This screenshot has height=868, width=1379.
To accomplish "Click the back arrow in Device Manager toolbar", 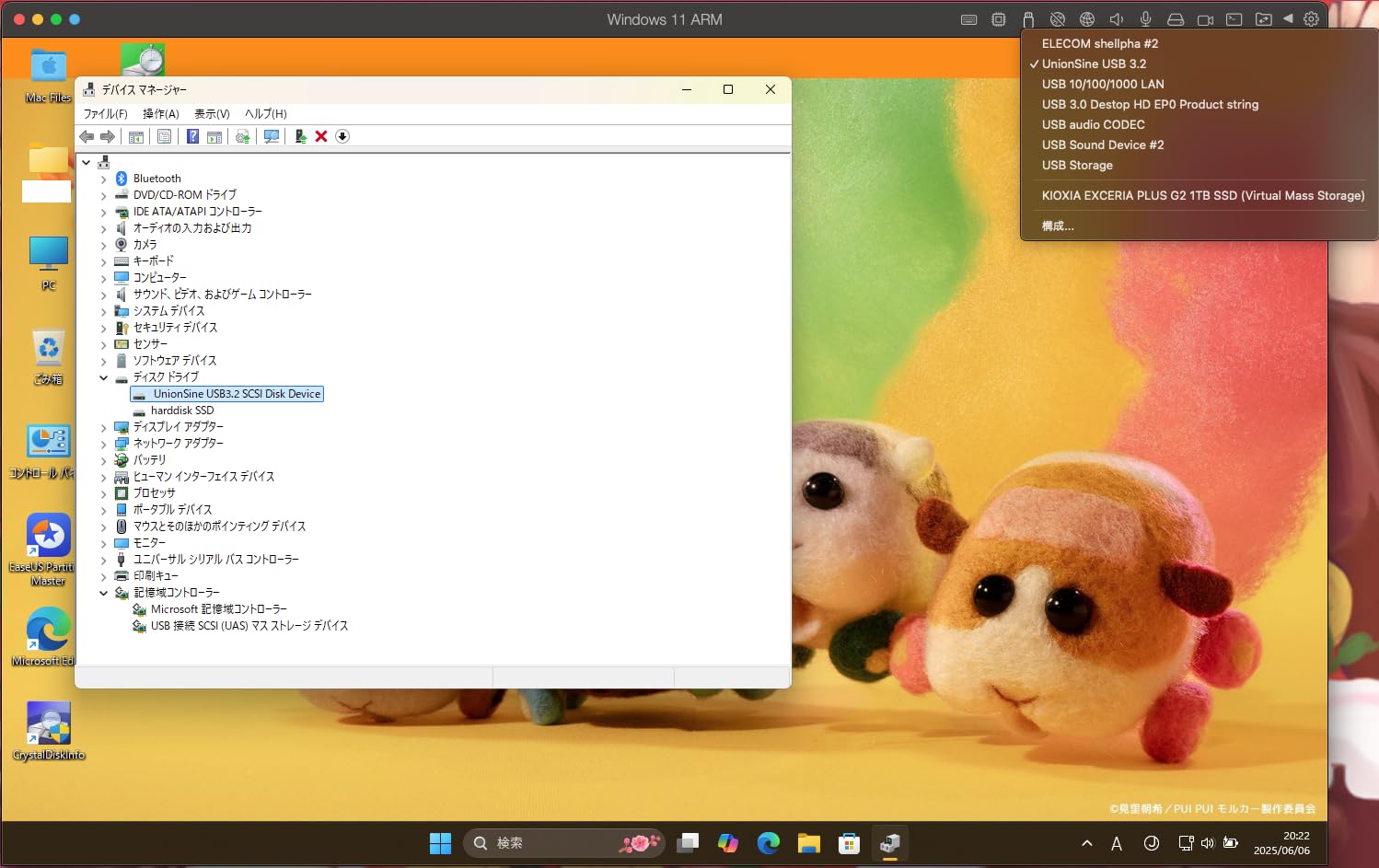I will coord(87,136).
